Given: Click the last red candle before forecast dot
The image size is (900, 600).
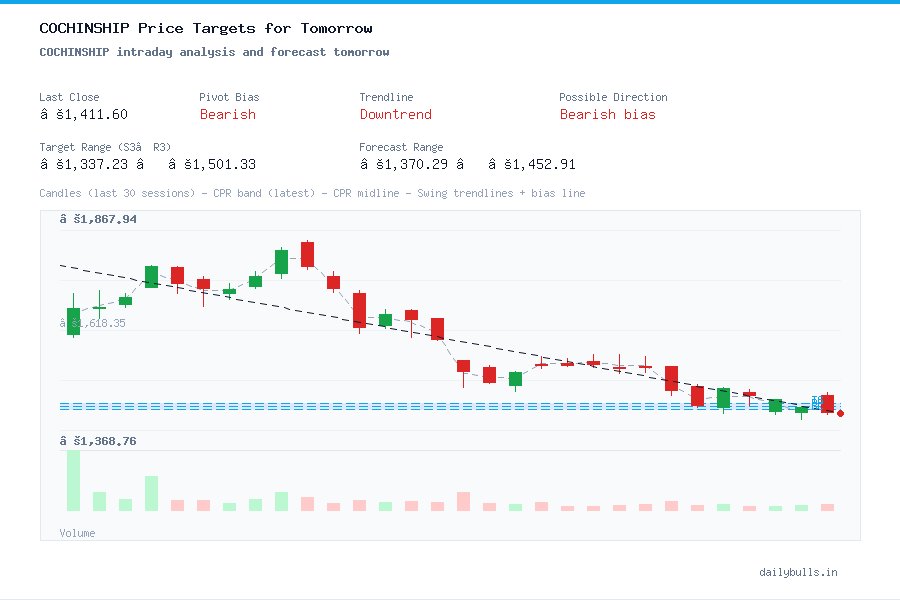Looking at the screenshot, I should coord(827,404).
